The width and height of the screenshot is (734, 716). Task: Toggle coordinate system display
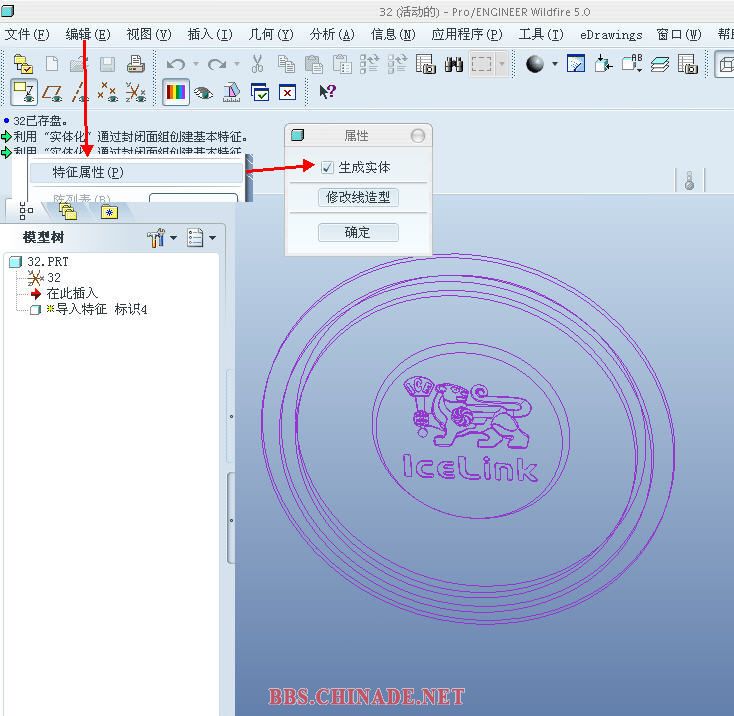tap(136, 92)
